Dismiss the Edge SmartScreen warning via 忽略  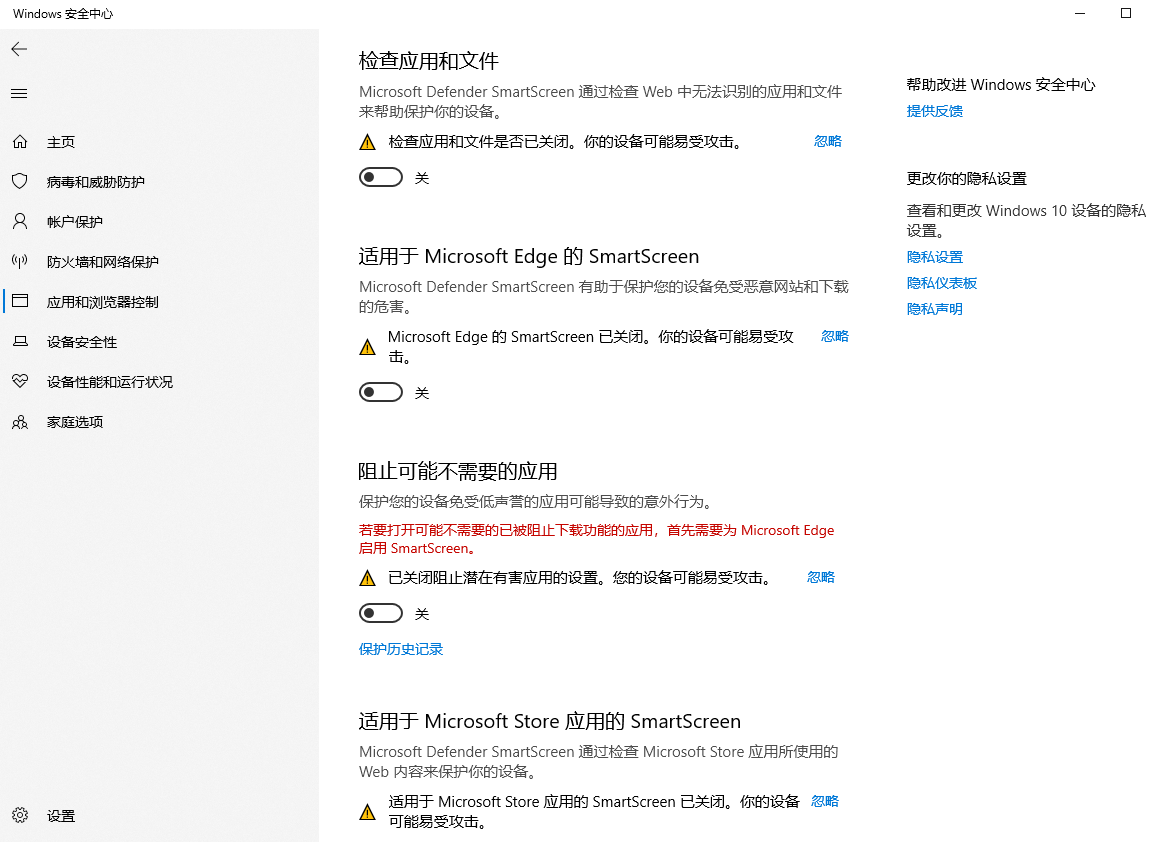tap(835, 336)
